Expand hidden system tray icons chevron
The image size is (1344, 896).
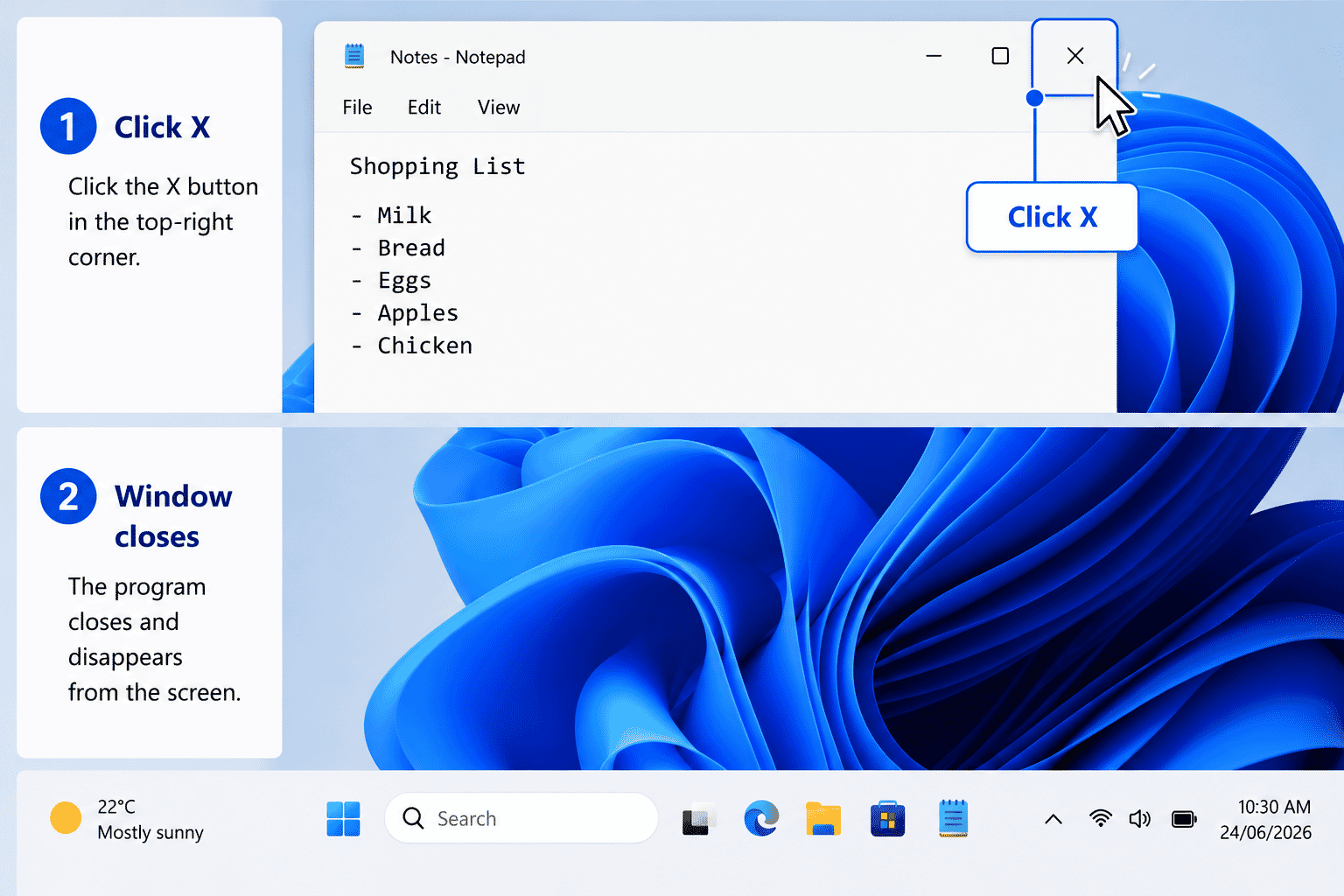click(1053, 820)
